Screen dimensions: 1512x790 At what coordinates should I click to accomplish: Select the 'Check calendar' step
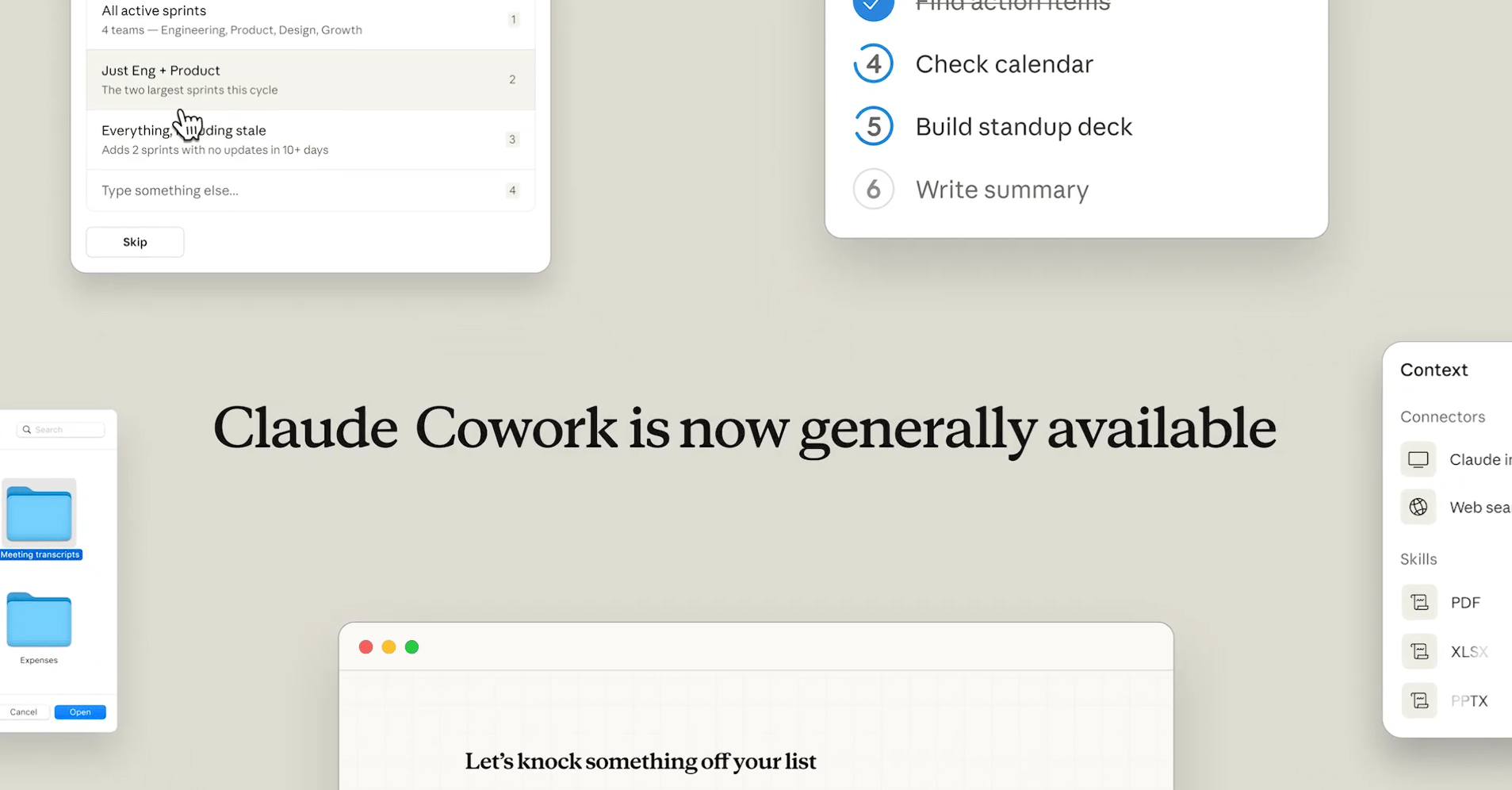coord(1004,63)
